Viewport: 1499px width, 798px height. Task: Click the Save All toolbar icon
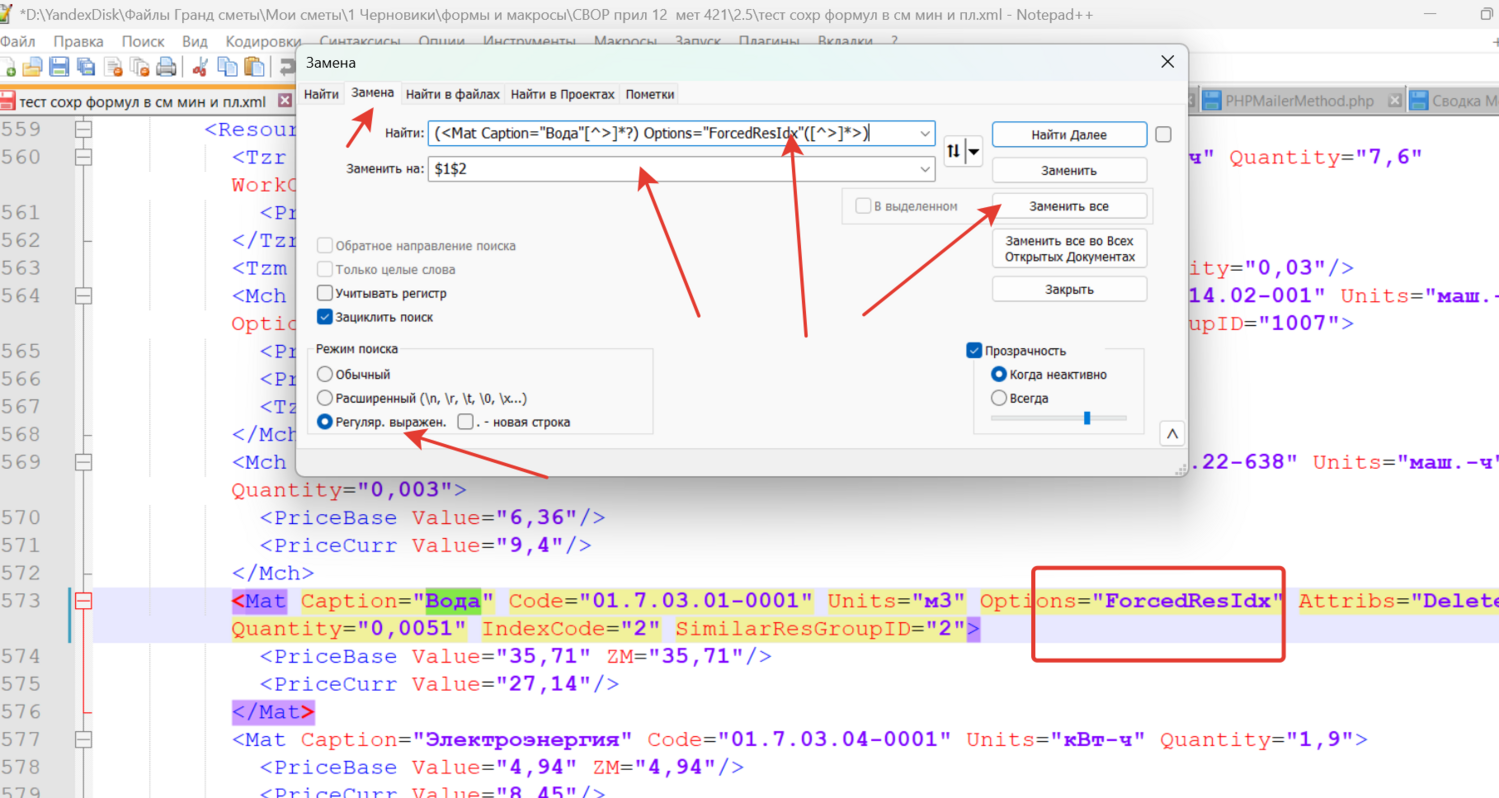86,67
